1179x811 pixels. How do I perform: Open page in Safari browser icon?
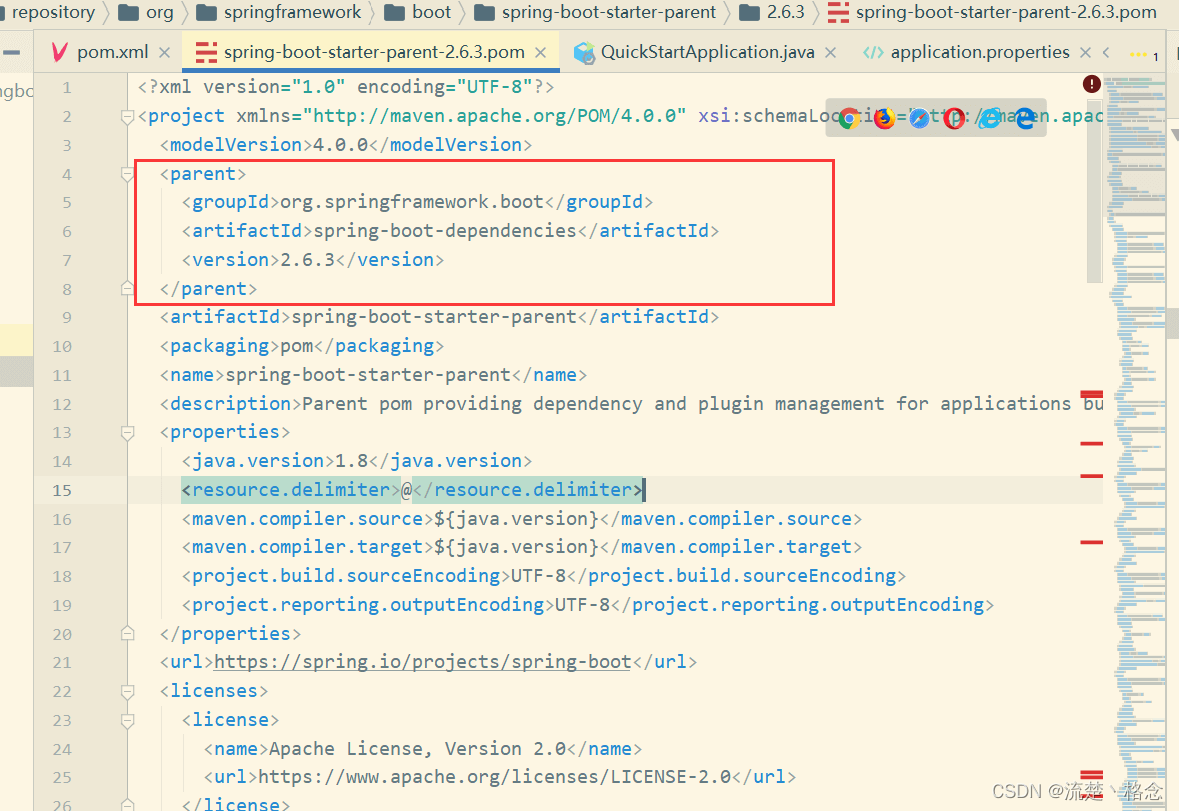click(919, 118)
